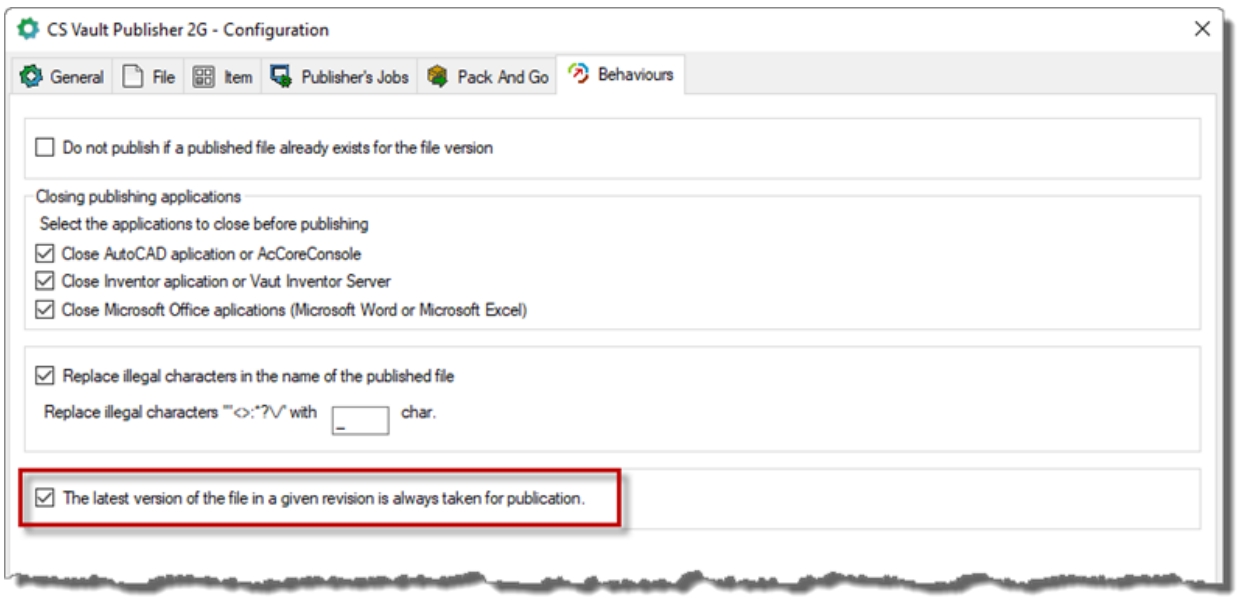Close the Configuration dialog window
The width and height of the screenshot is (1237, 607).
click(1203, 29)
